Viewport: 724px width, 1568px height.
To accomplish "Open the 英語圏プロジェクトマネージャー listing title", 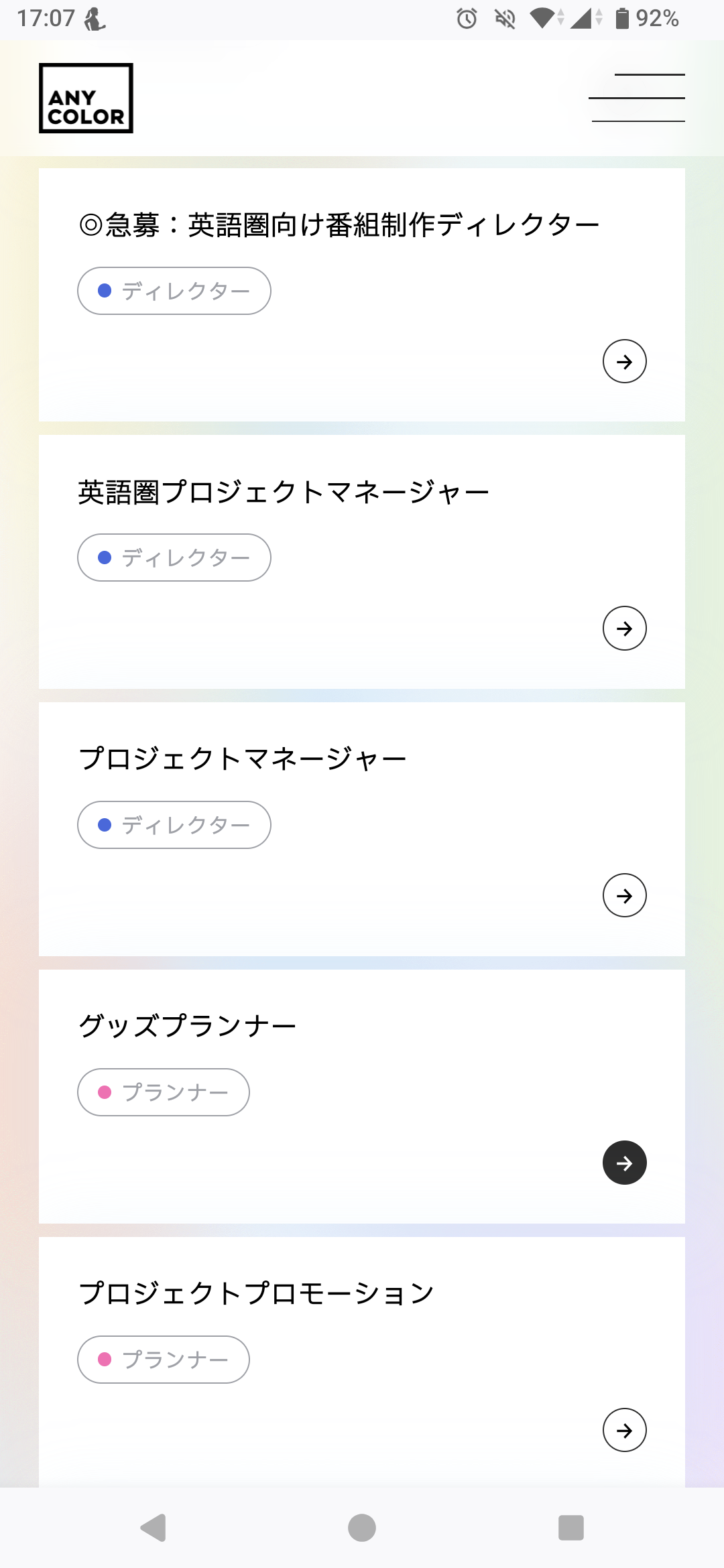I will [284, 493].
